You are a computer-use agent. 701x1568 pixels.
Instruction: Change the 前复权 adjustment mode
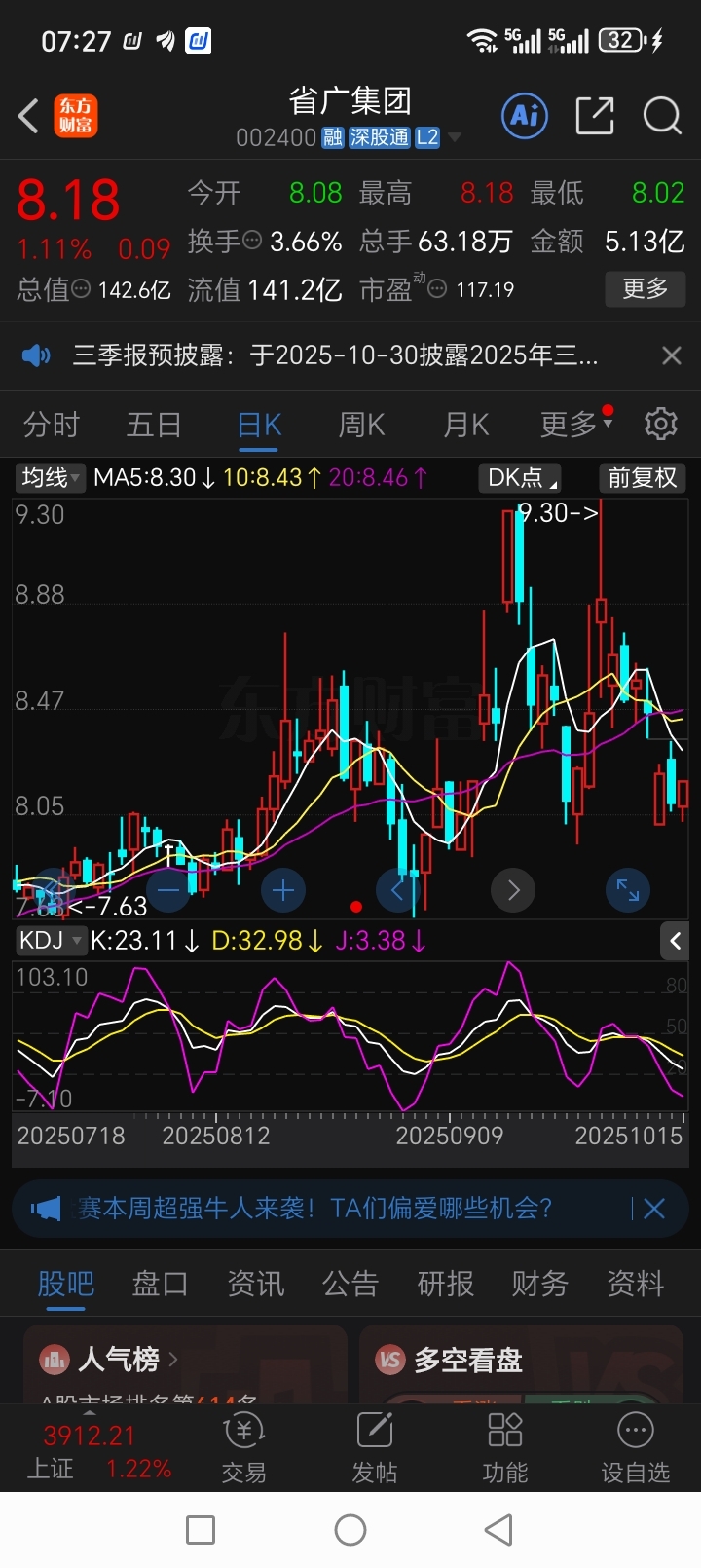tap(642, 477)
